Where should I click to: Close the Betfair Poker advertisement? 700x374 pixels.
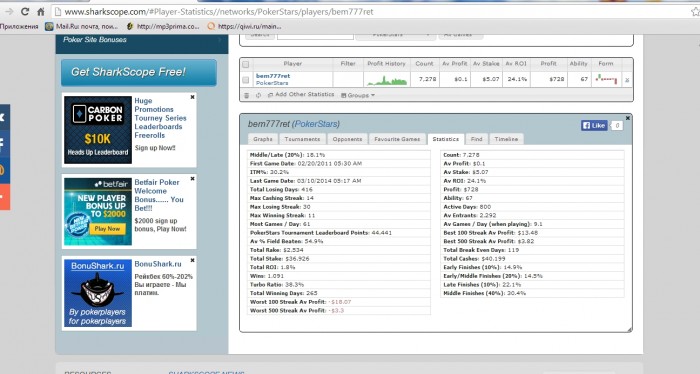click(192, 179)
